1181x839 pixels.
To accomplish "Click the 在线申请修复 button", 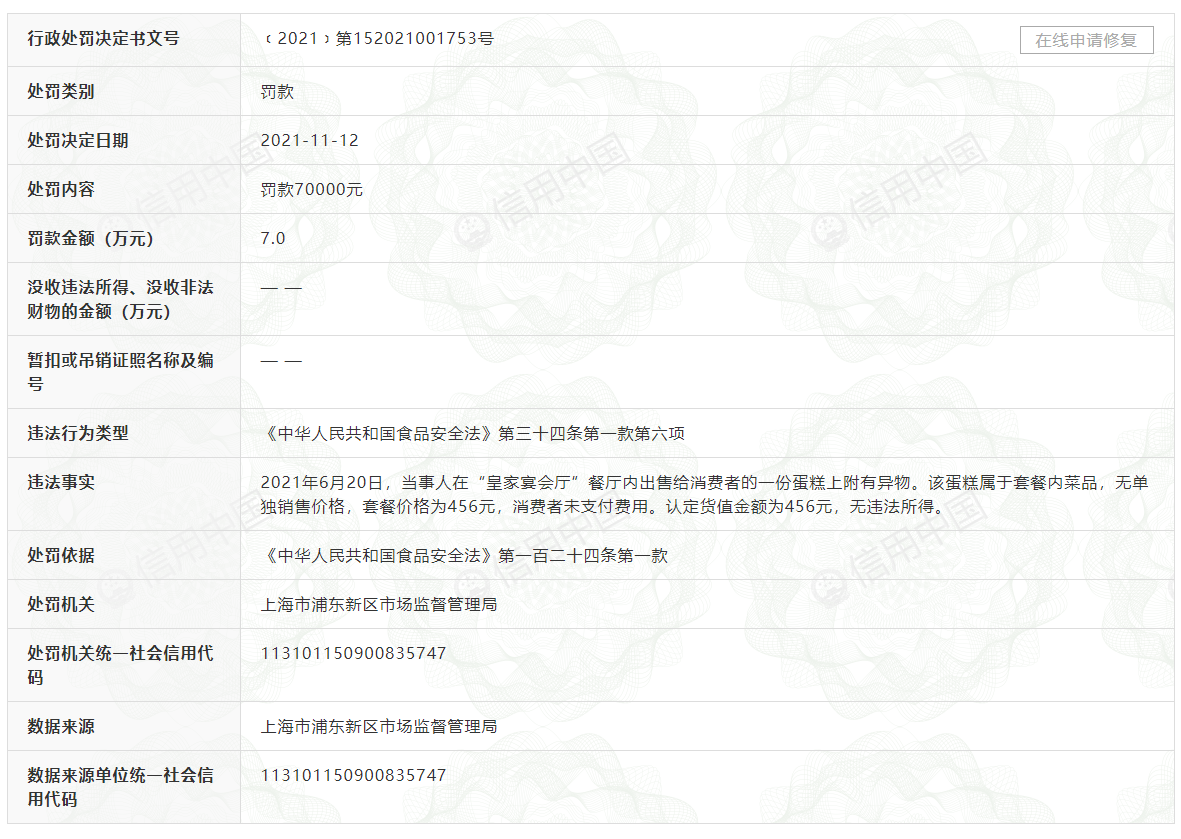I will pyautogui.click(x=1086, y=40).
